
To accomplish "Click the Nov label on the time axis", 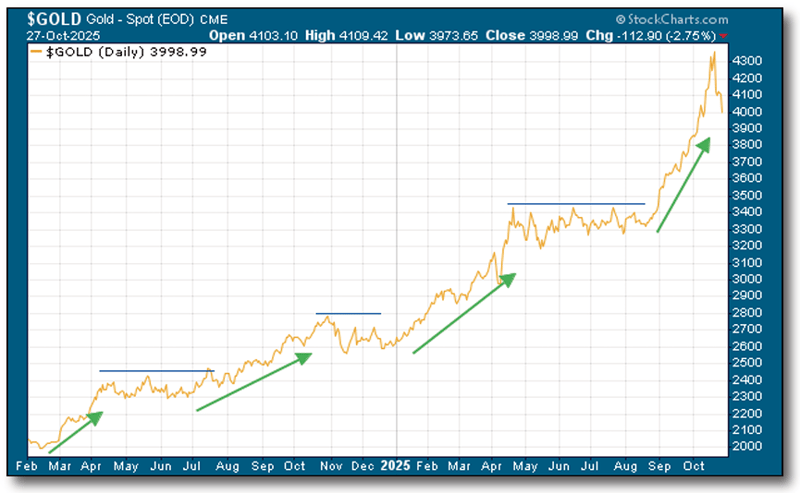I will click(x=329, y=466).
